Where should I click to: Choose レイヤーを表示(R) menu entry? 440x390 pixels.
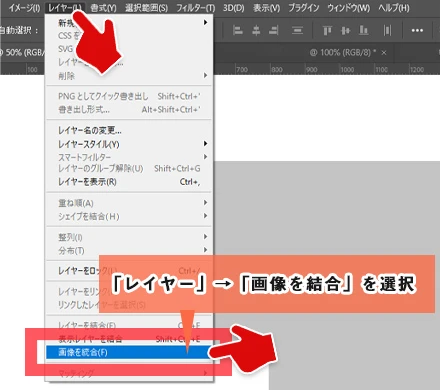(x=129, y=182)
